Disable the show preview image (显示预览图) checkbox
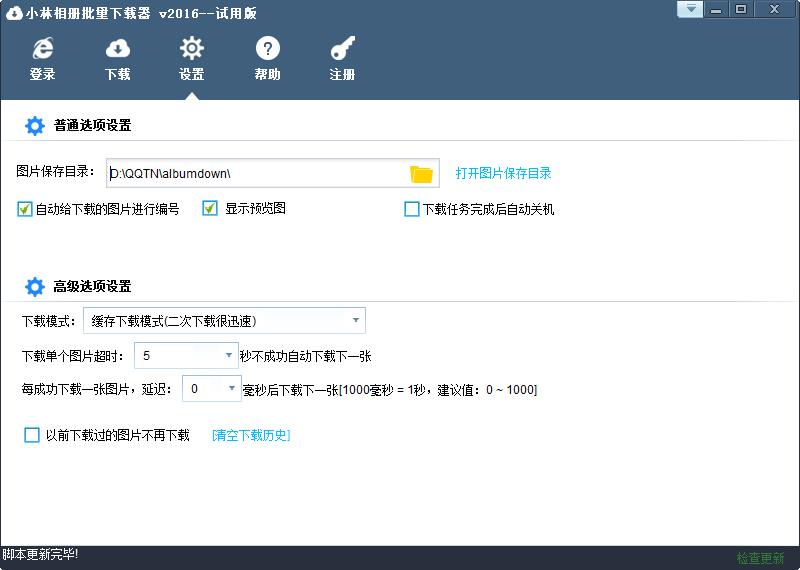Image resolution: width=800 pixels, height=570 pixels. 210,209
